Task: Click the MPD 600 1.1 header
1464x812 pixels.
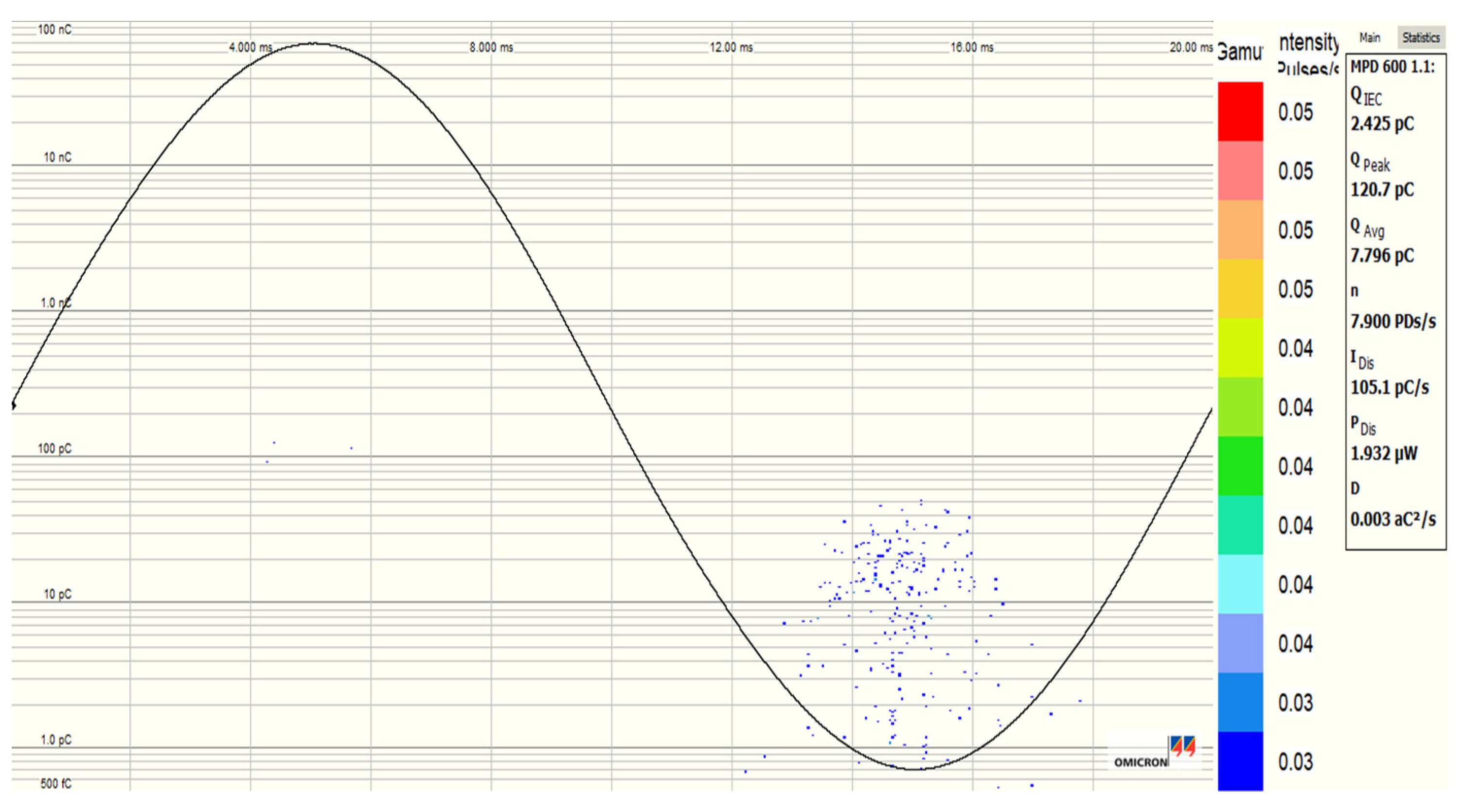Action: (x=1392, y=67)
